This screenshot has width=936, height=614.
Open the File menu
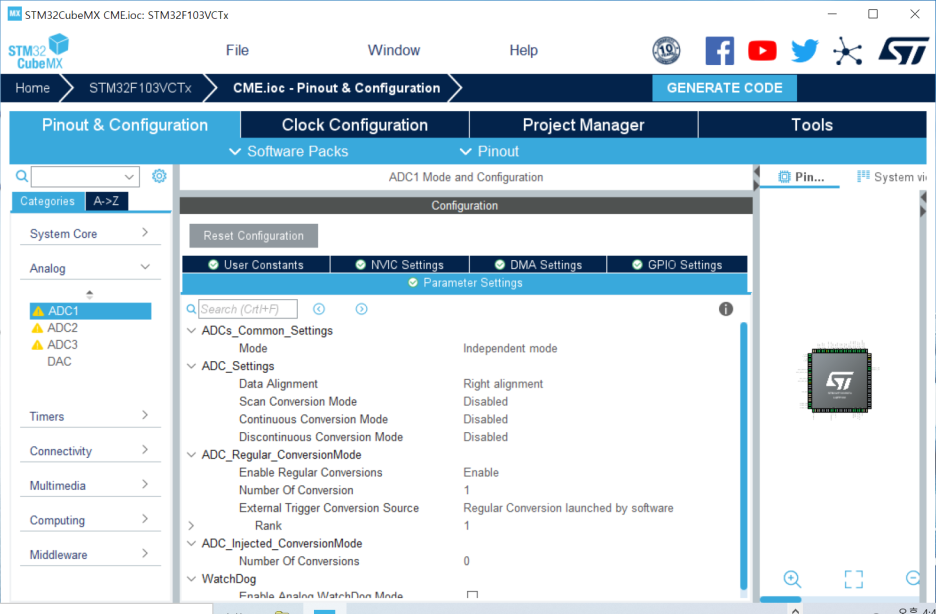click(x=237, y=51)
